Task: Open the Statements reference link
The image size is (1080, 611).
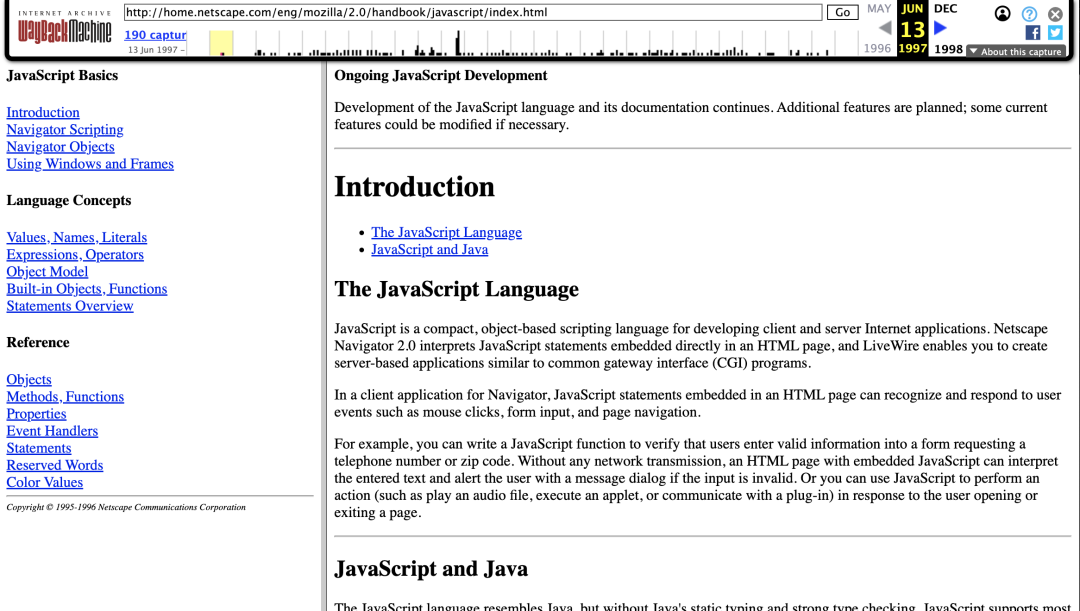Action: coord(39,448)
